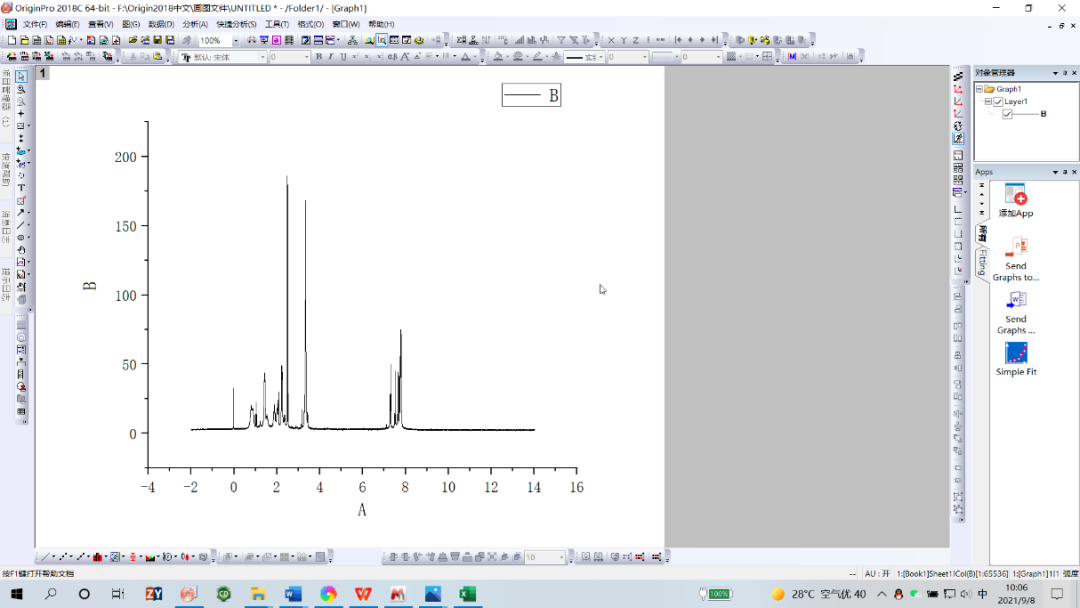Select the Text tool (T) in toolbox
The image size is (1080, 608).
coord(21,188)
